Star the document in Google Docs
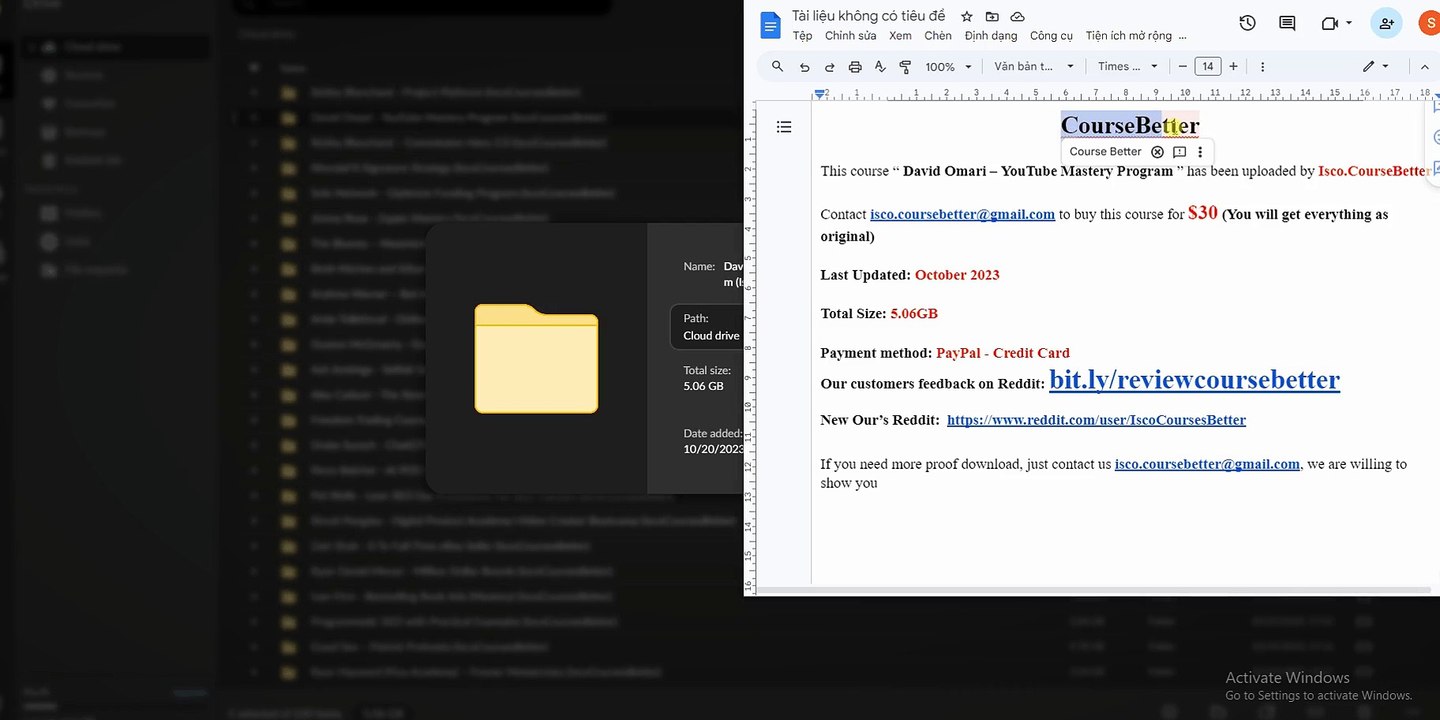 (967, 17)
